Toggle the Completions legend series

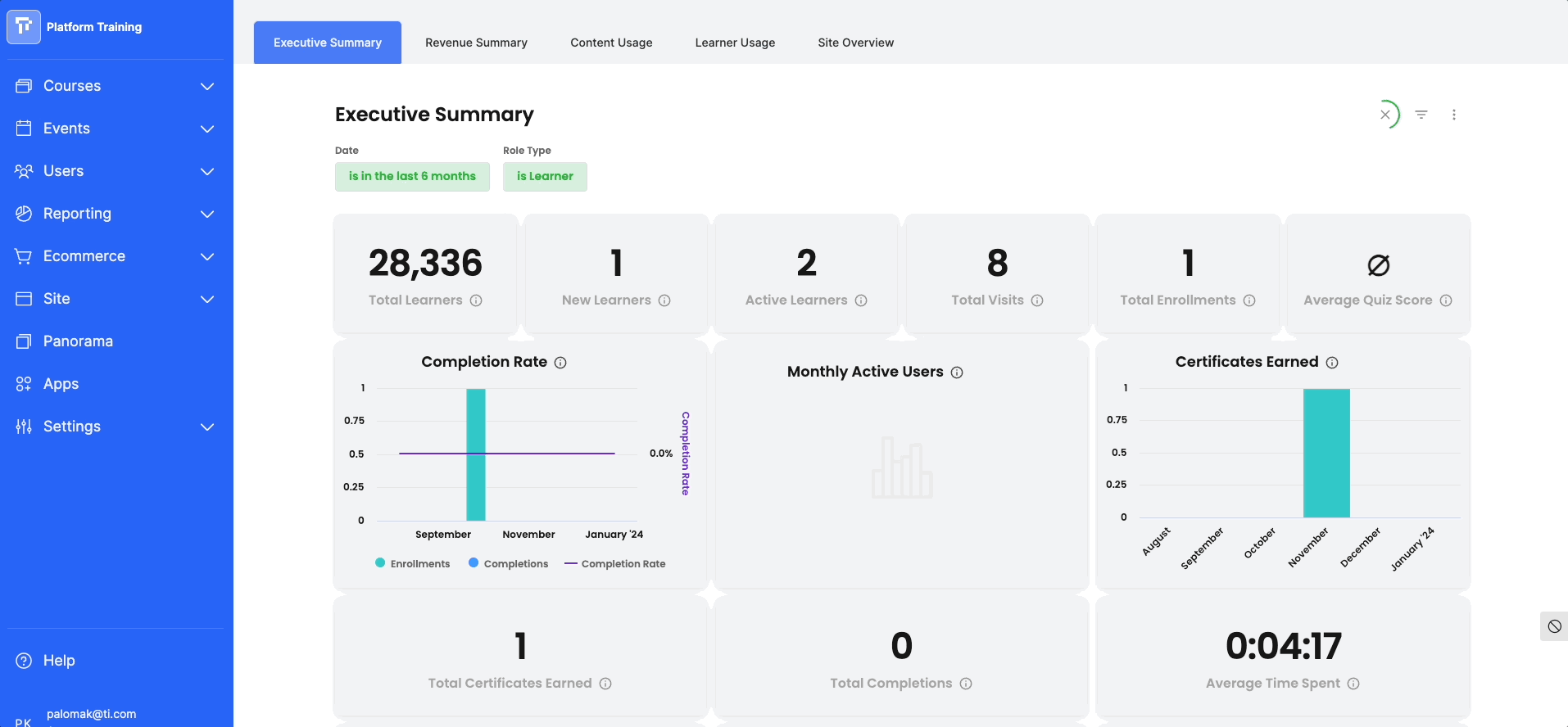[509, 563]
